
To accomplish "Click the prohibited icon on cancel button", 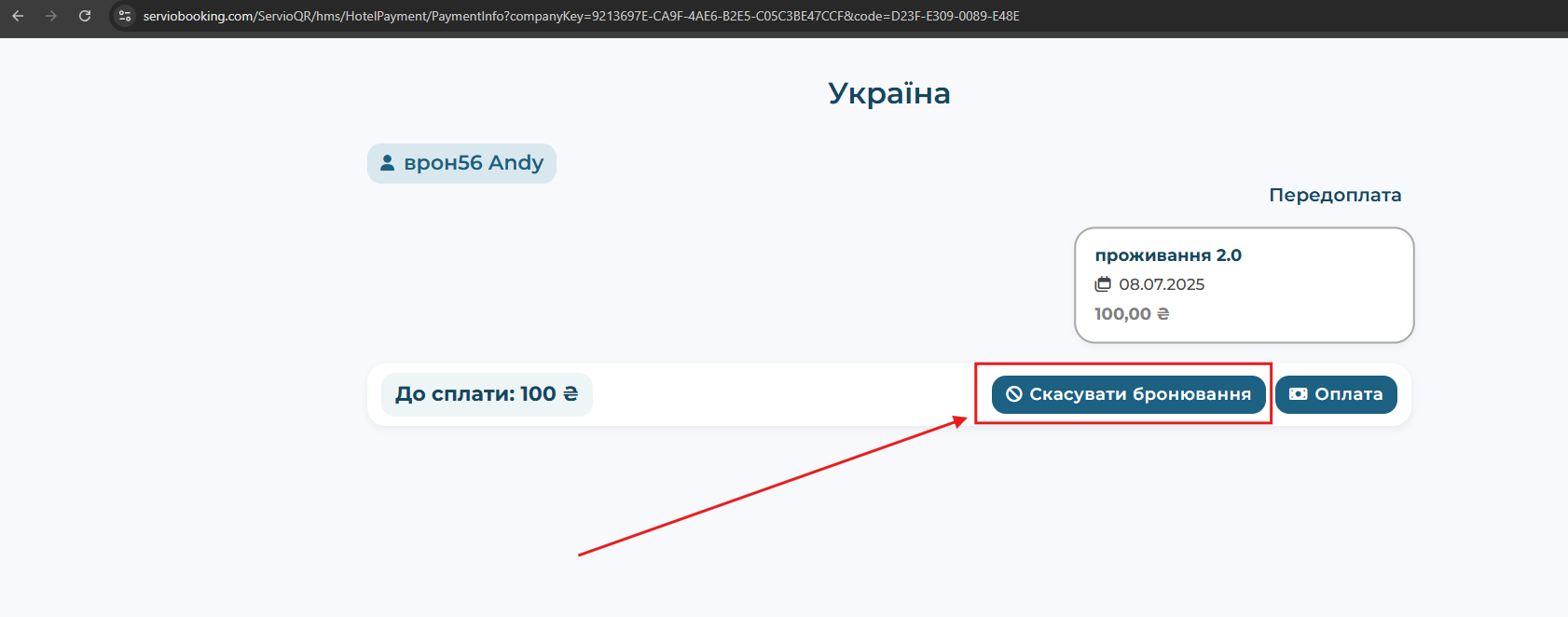I will [x=1013, y=394].
